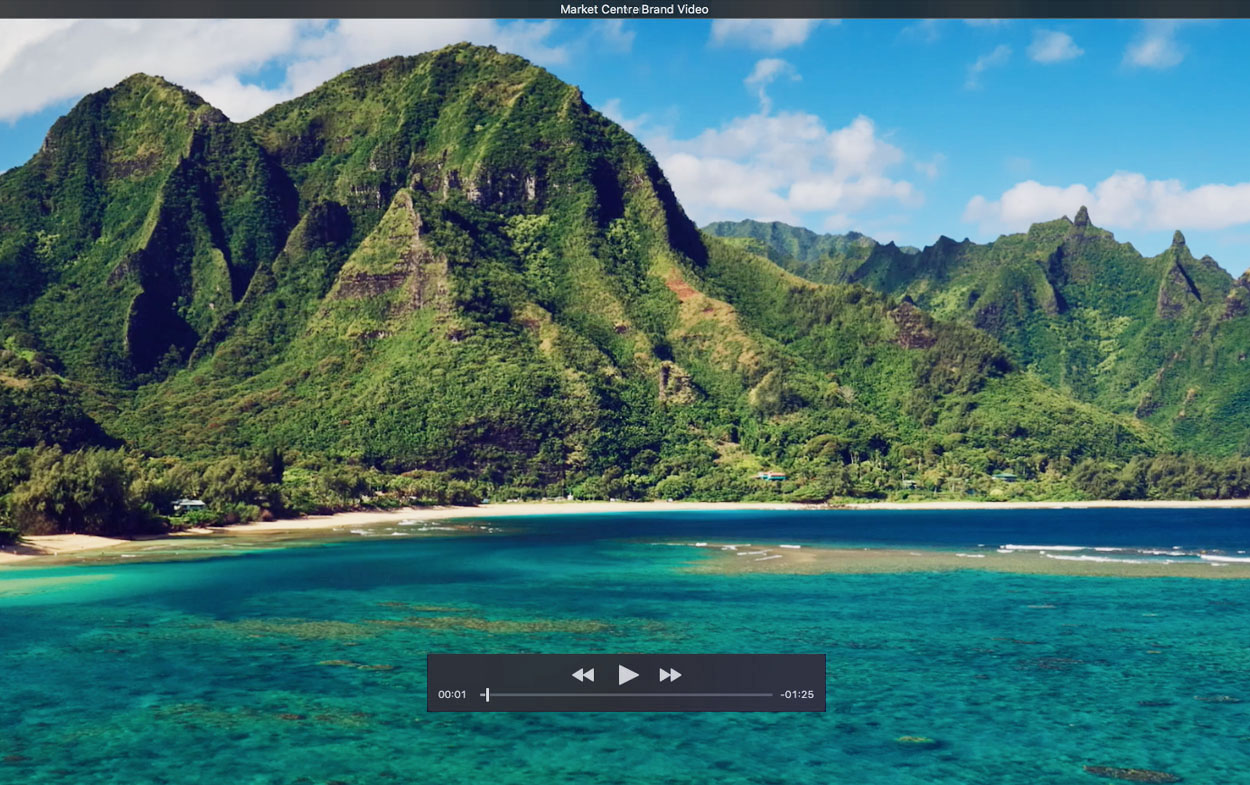
Task: Click the 00:01 elapsed time readout
Action: coord(452,695)
